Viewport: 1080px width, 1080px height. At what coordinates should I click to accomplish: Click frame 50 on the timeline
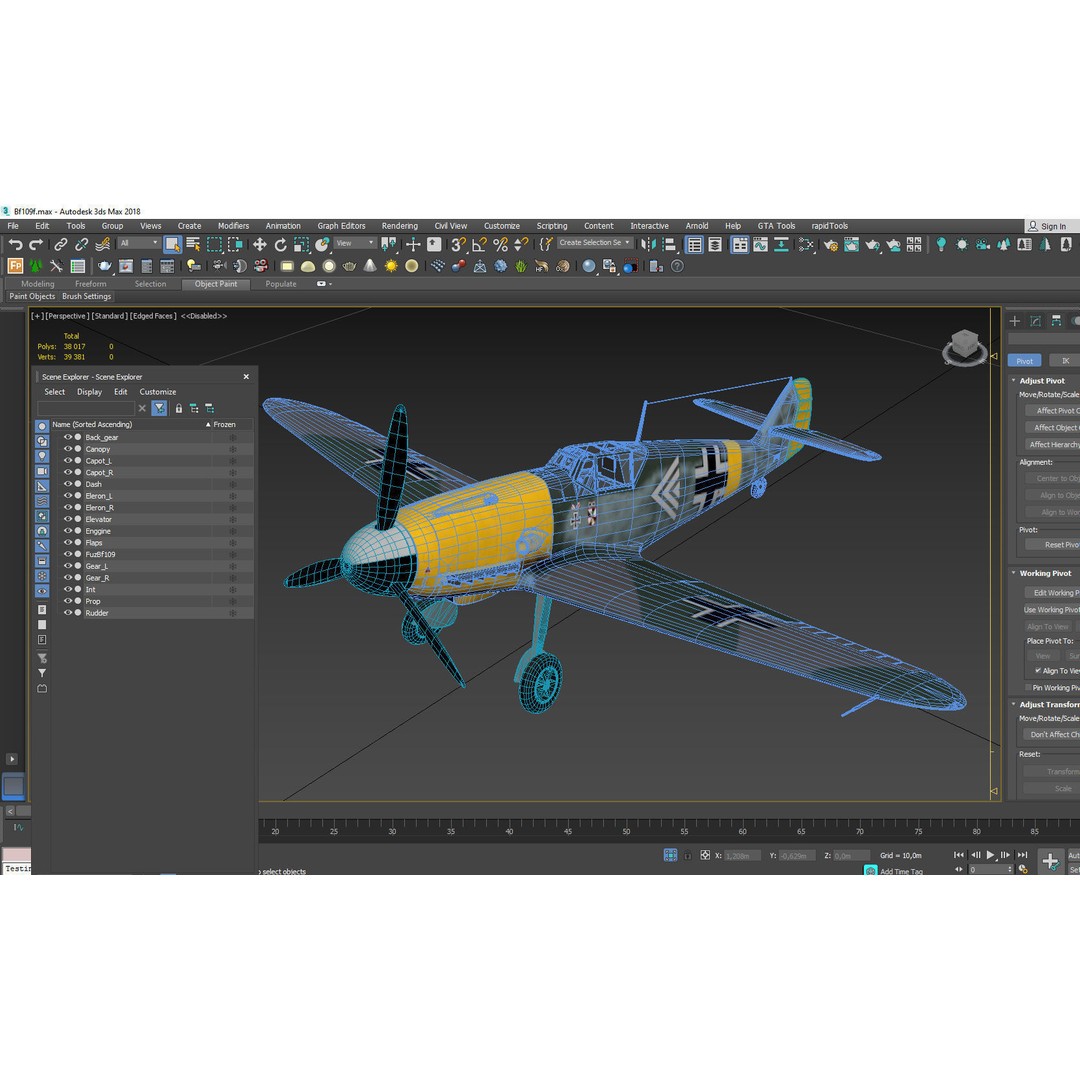tap(626, 829)
